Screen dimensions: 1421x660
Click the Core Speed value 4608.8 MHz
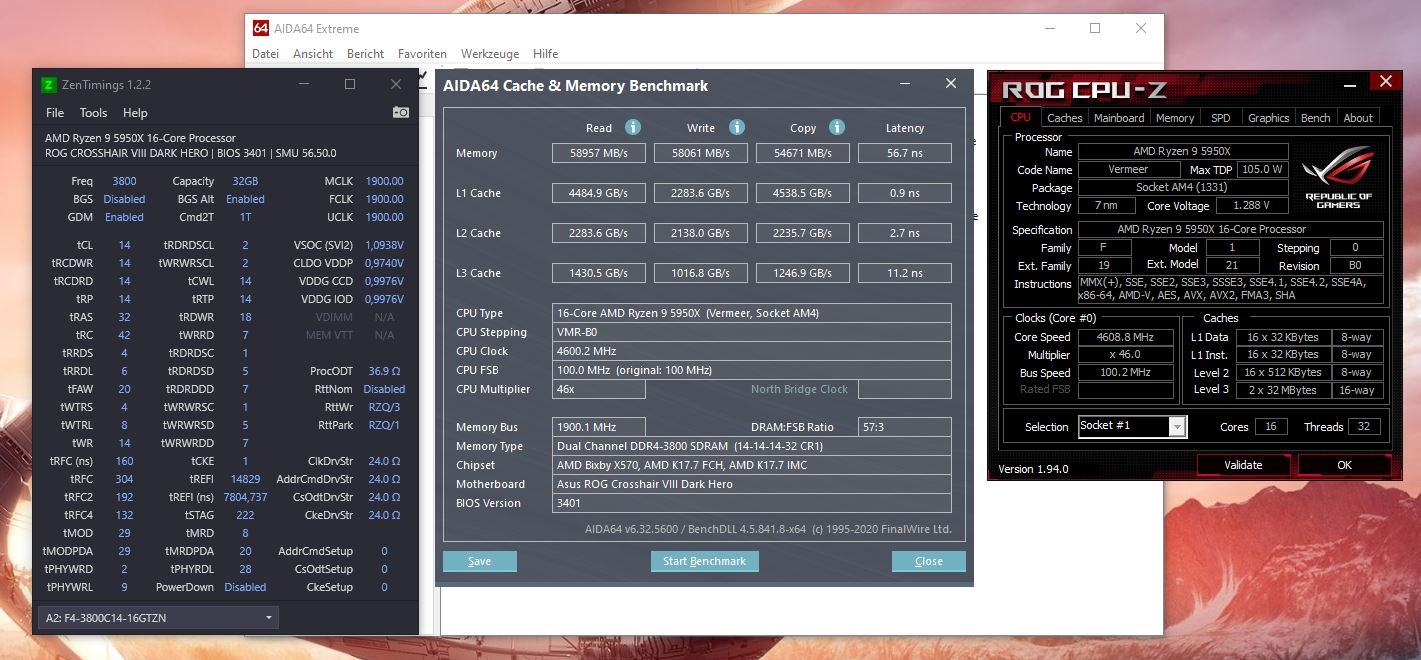(1126, 337)
